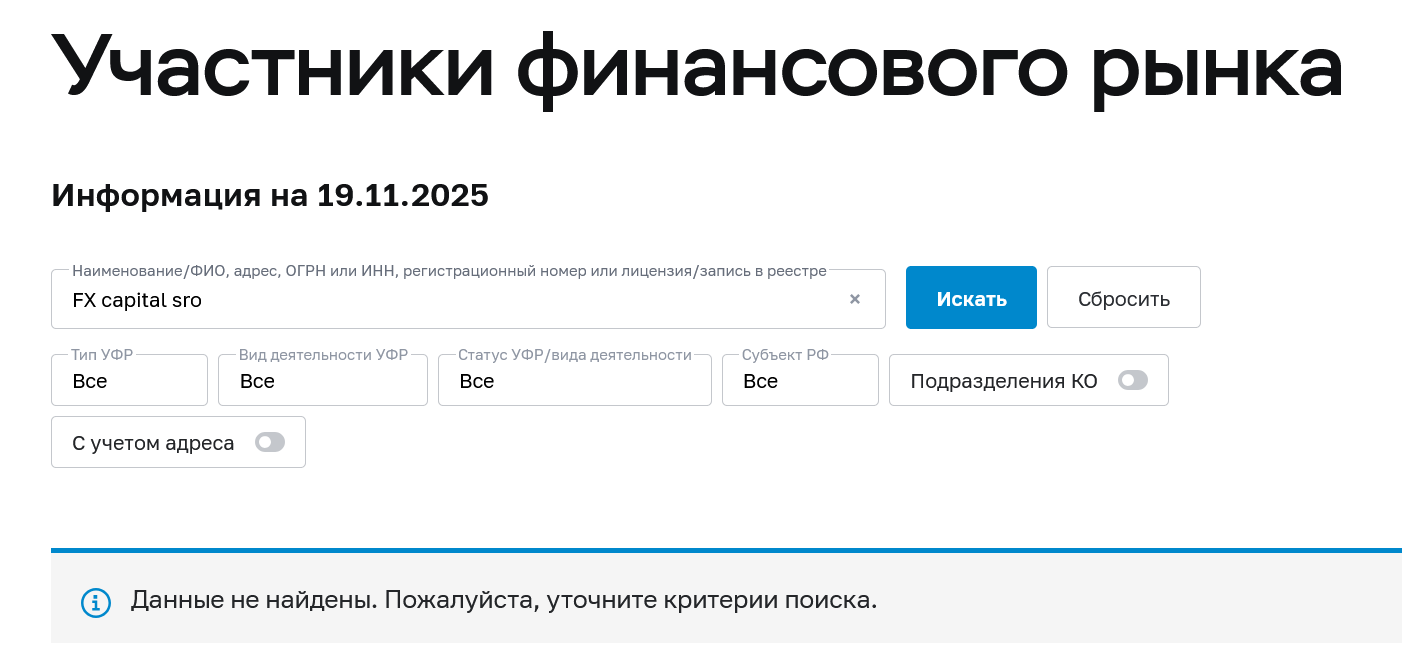
Task: Expand the Вид деятельности УФР dropdown
Action: pyautogui.click(x=322, y=381)
